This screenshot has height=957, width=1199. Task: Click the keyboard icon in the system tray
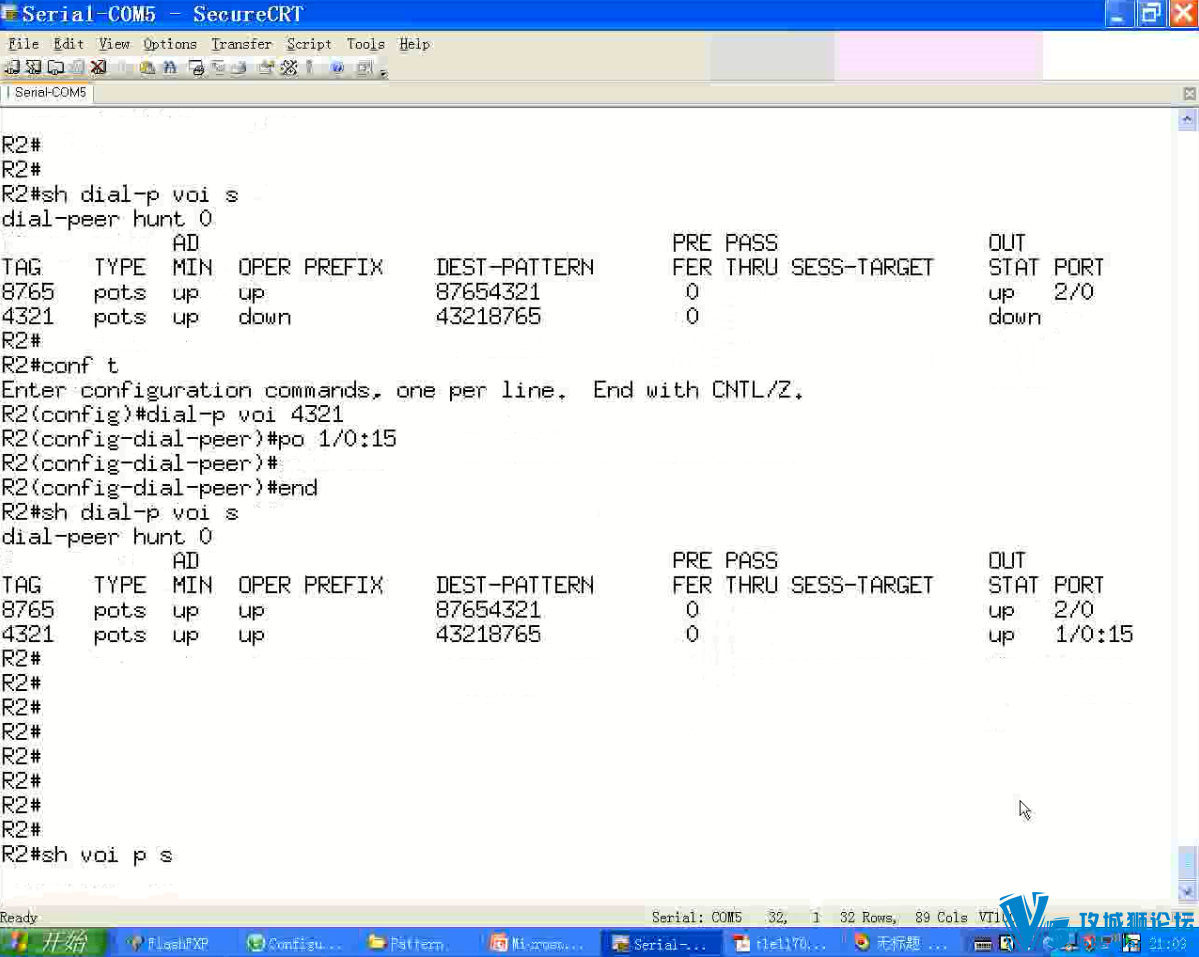pos(983,944)
